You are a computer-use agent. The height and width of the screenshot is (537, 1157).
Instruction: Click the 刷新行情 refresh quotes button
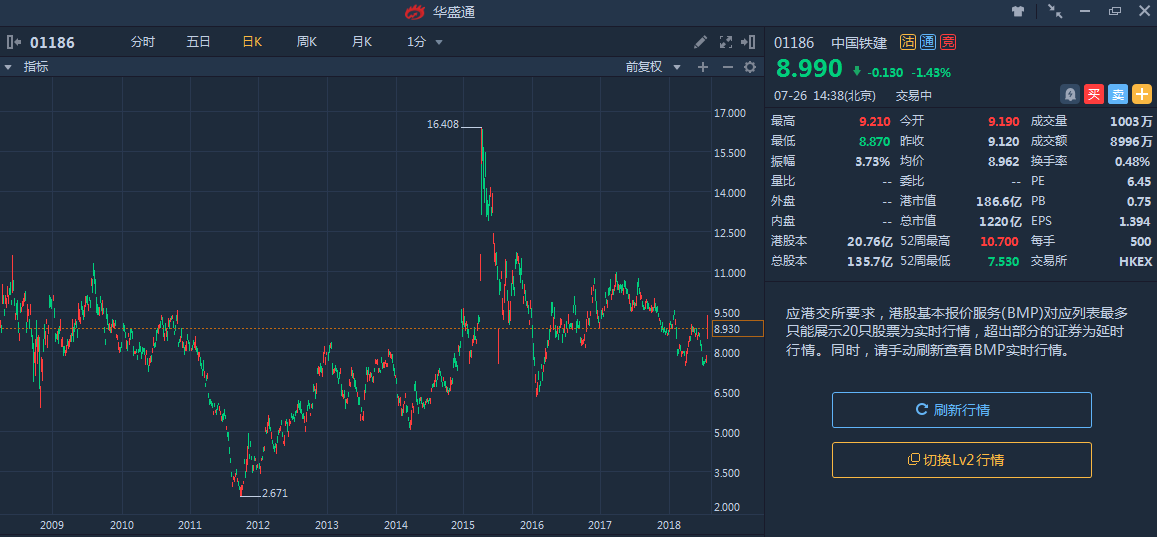click(x=961, y=410)
